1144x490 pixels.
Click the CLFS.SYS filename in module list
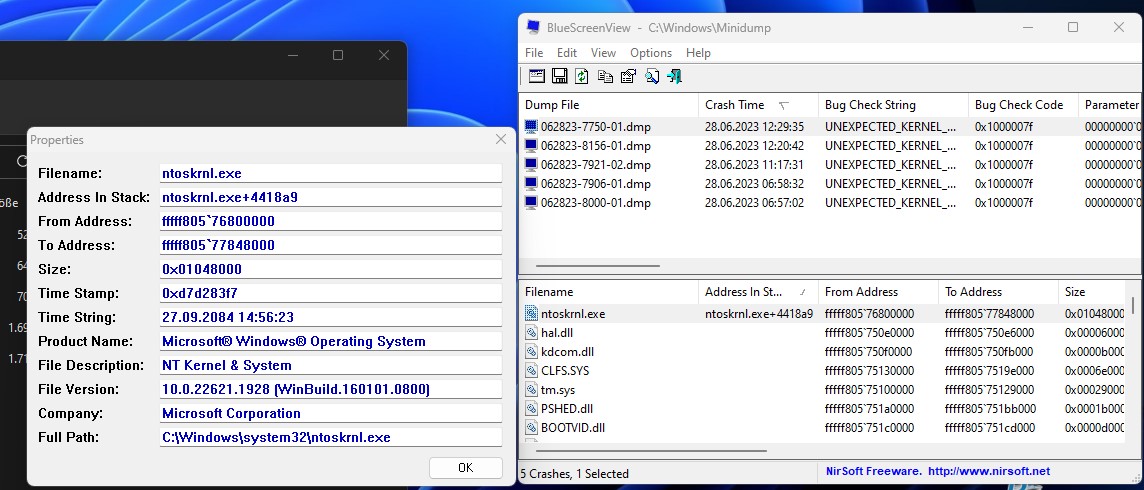tap(565, 371)
